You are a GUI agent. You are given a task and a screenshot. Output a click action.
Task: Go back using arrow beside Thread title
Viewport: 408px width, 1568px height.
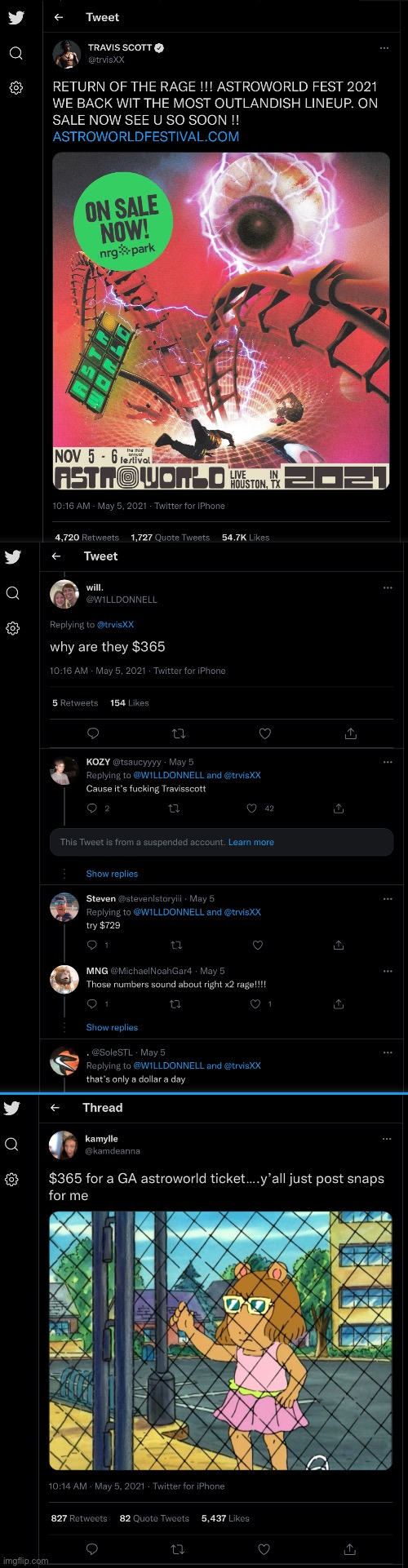coord(55,1107)
